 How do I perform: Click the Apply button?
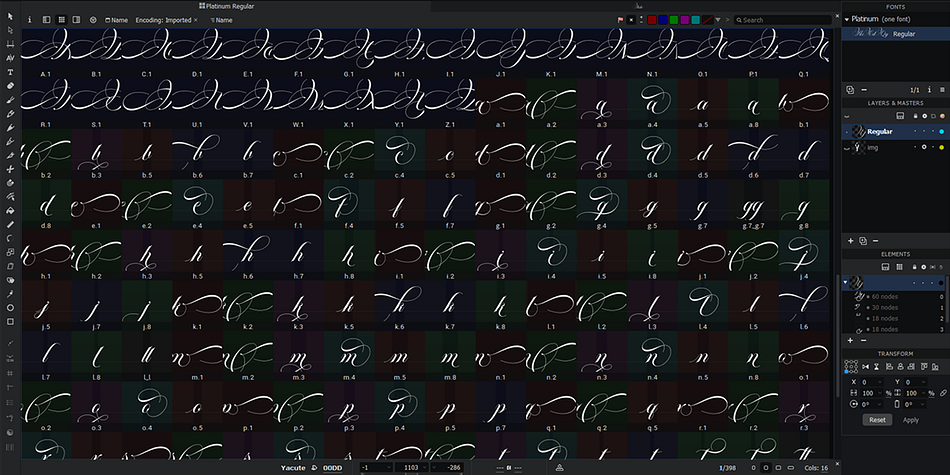pyautogui.click(x=911, y=420)
